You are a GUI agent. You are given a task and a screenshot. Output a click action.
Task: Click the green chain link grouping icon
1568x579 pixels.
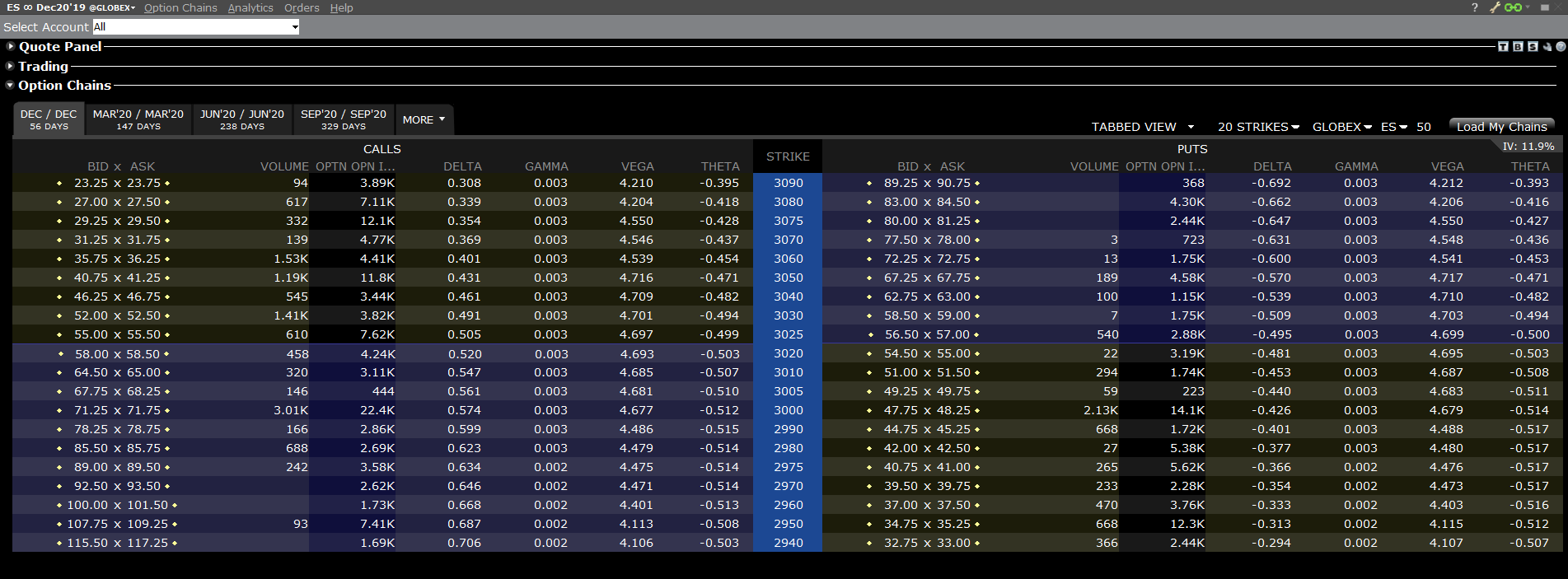[1513, 7]
